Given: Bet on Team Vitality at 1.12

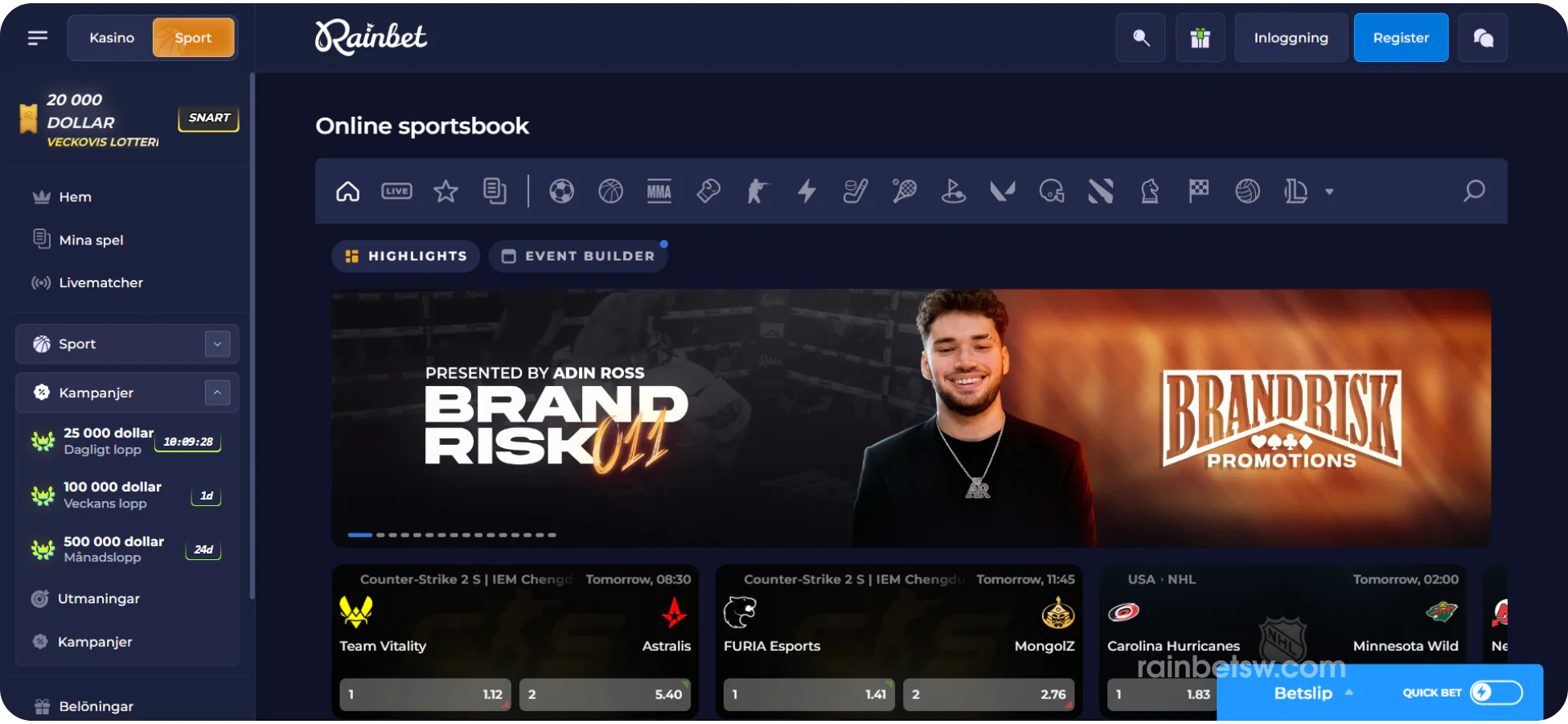Looking at the screenshot, I should [x=425, y=694].
